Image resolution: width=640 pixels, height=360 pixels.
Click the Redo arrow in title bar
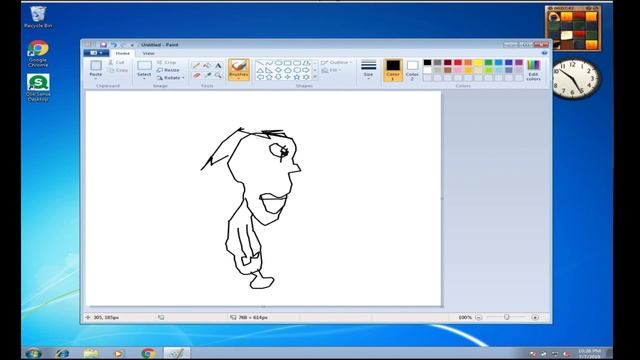tap(123, 45)
